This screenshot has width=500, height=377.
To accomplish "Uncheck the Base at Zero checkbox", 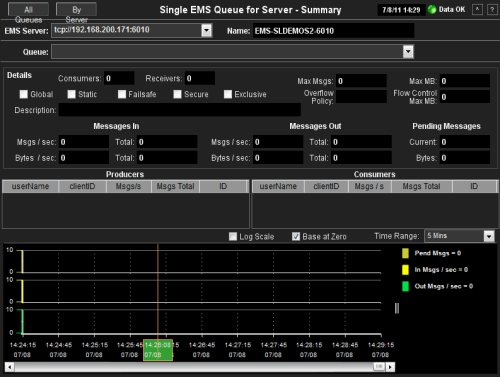I will [x=296, y=237].
